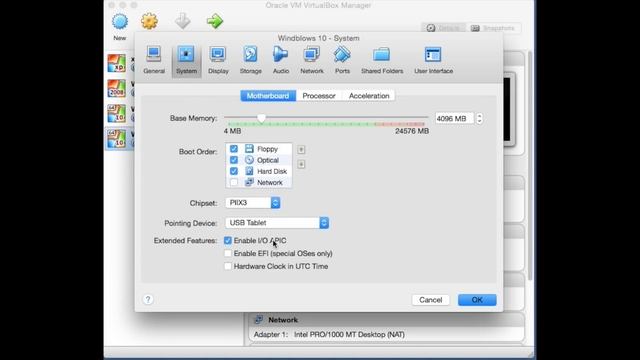Click the Base Memory slider handle
Image resolution: width=640 pixels, height=360 pixels.
tap(262, 118)
